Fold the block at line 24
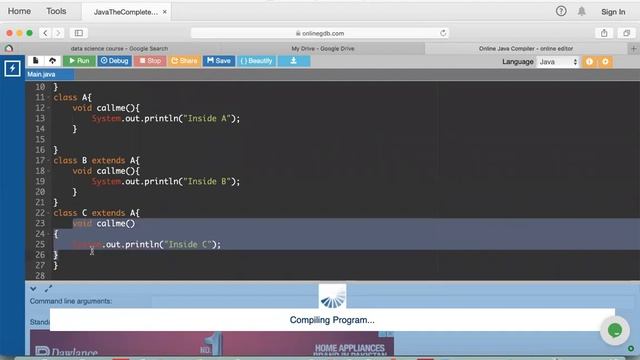 coord(49,234)
